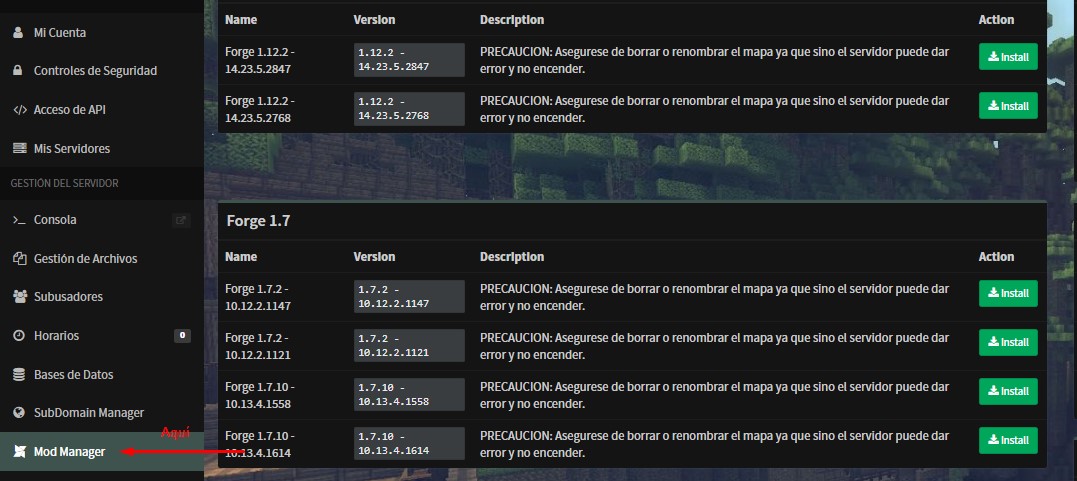
Task: Click the Bases de Datos database icon
Action: [x=19, y=375]
